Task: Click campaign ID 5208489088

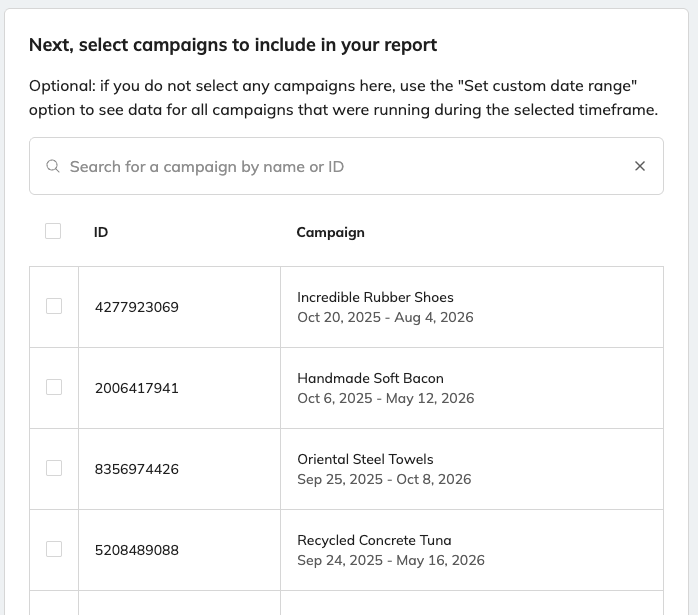Action: tap(136, 550)
